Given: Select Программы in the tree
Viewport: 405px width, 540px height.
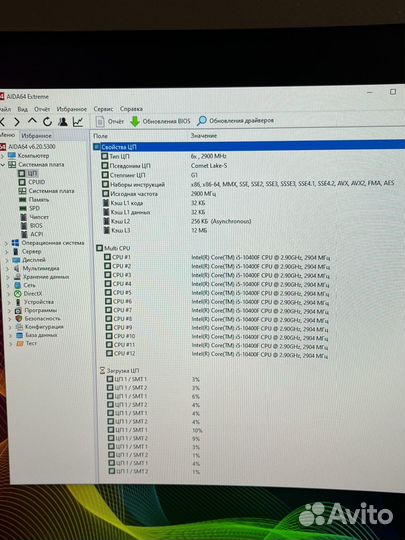Looking at the screenshot, I should [x=40, y=310].
